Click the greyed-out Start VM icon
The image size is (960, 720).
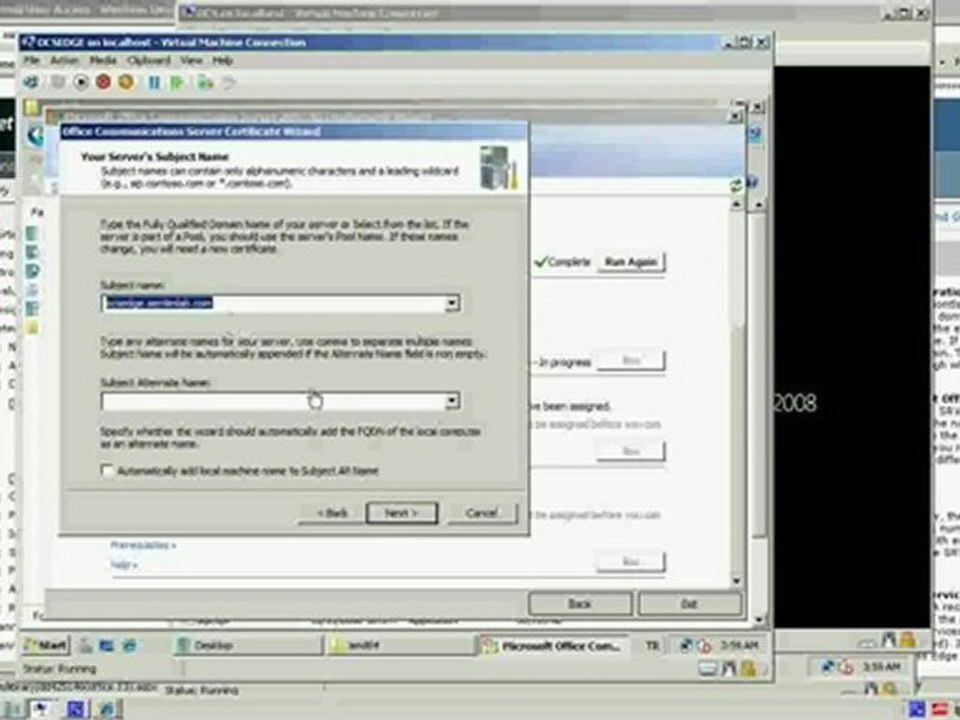click(x=58, y=82)
